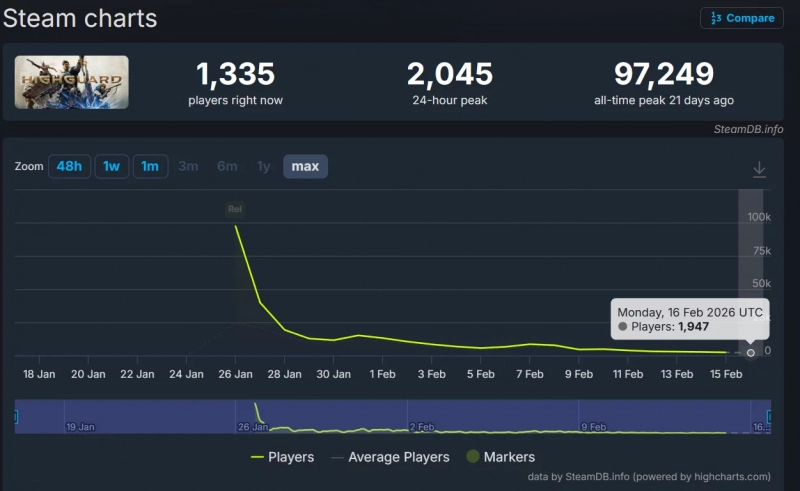Select the max zoom option
800x491 pixels.
click(x=305, y=166)
